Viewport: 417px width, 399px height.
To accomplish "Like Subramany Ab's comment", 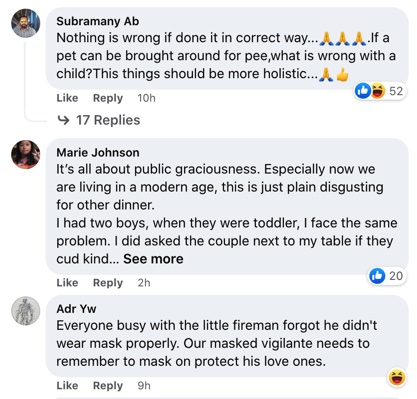I will click(x=67, y=98).
